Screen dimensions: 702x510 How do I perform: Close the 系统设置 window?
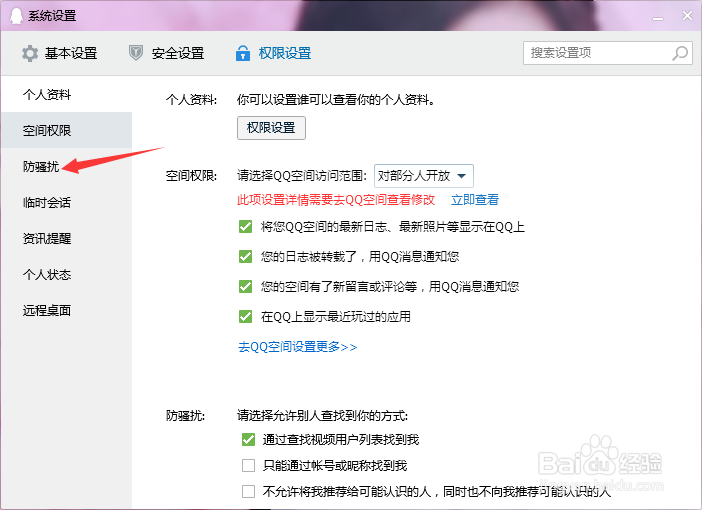[x=687, y=16]
